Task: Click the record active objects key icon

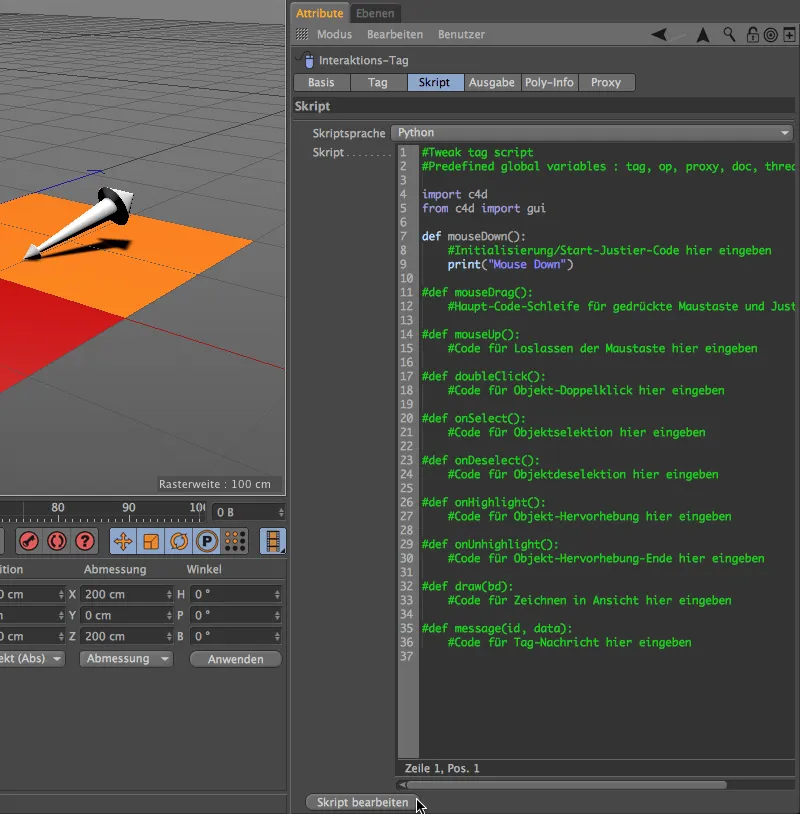Action: point(29,541)
